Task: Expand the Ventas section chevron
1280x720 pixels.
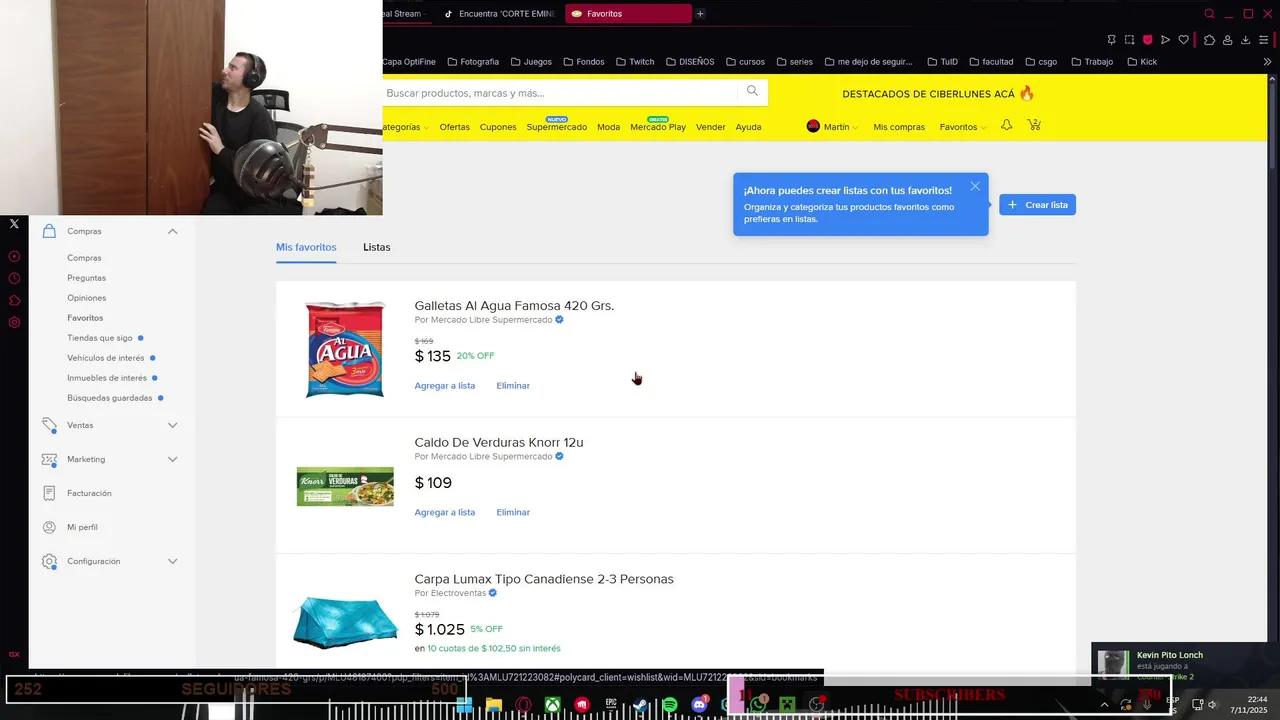Action: point(172,425)
